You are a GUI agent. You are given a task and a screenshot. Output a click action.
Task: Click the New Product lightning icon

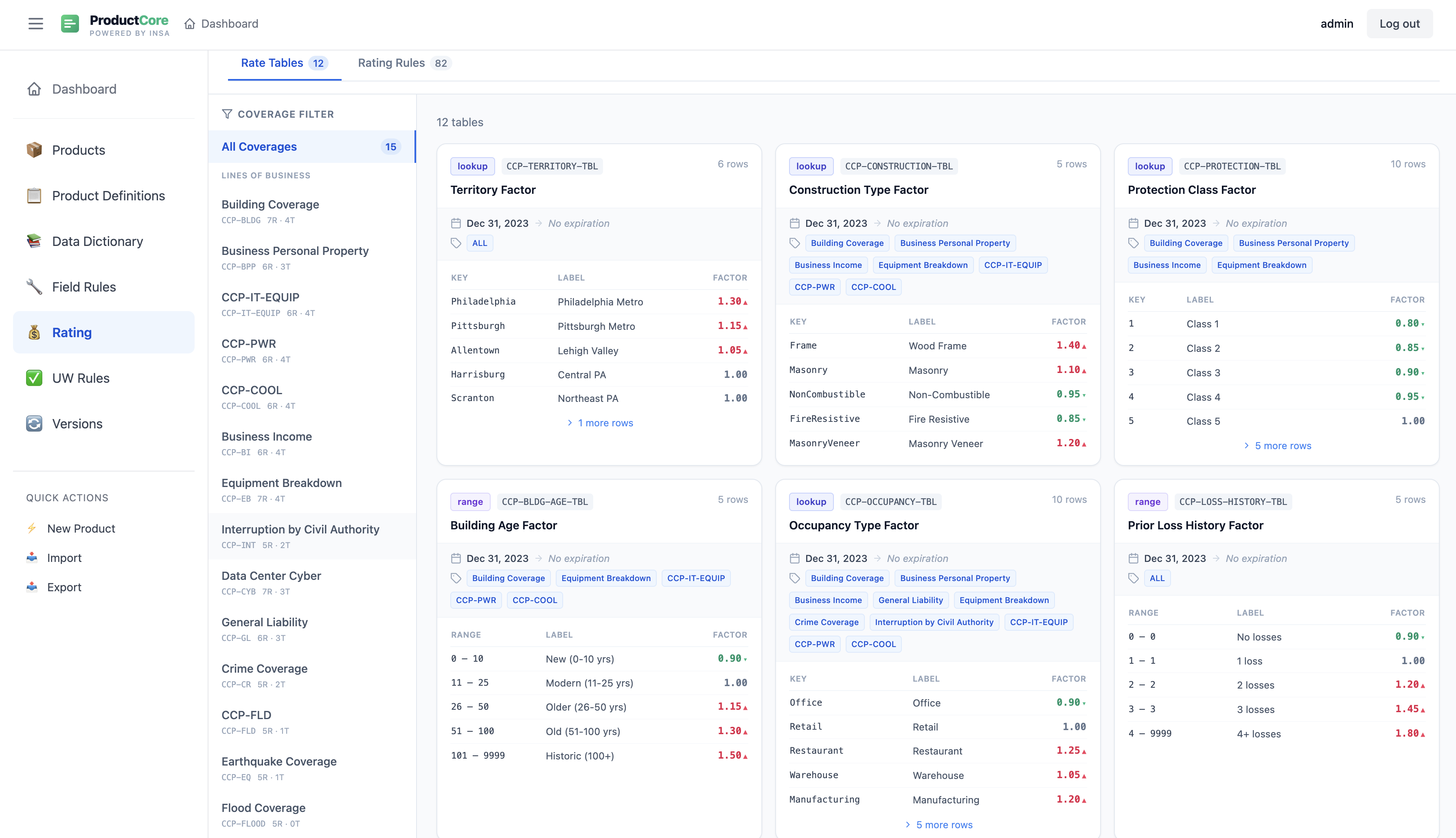click(32, 529)
